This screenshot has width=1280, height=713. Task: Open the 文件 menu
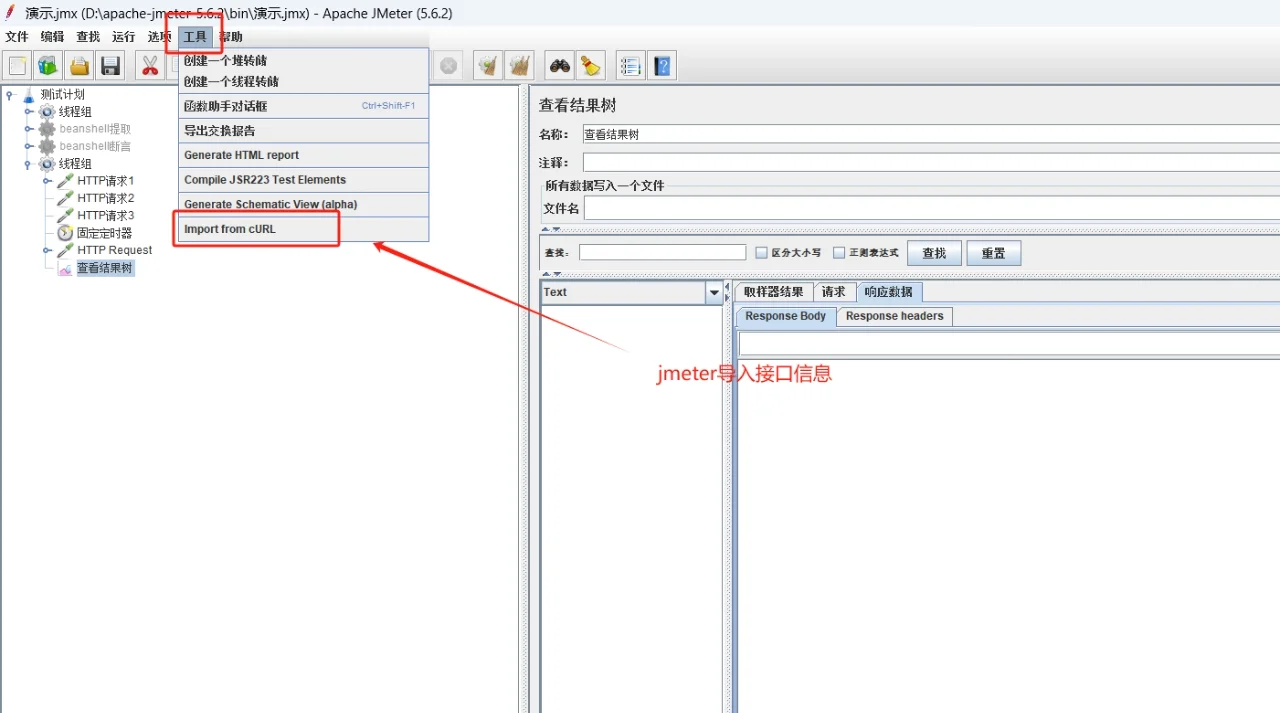click(17, 37)
